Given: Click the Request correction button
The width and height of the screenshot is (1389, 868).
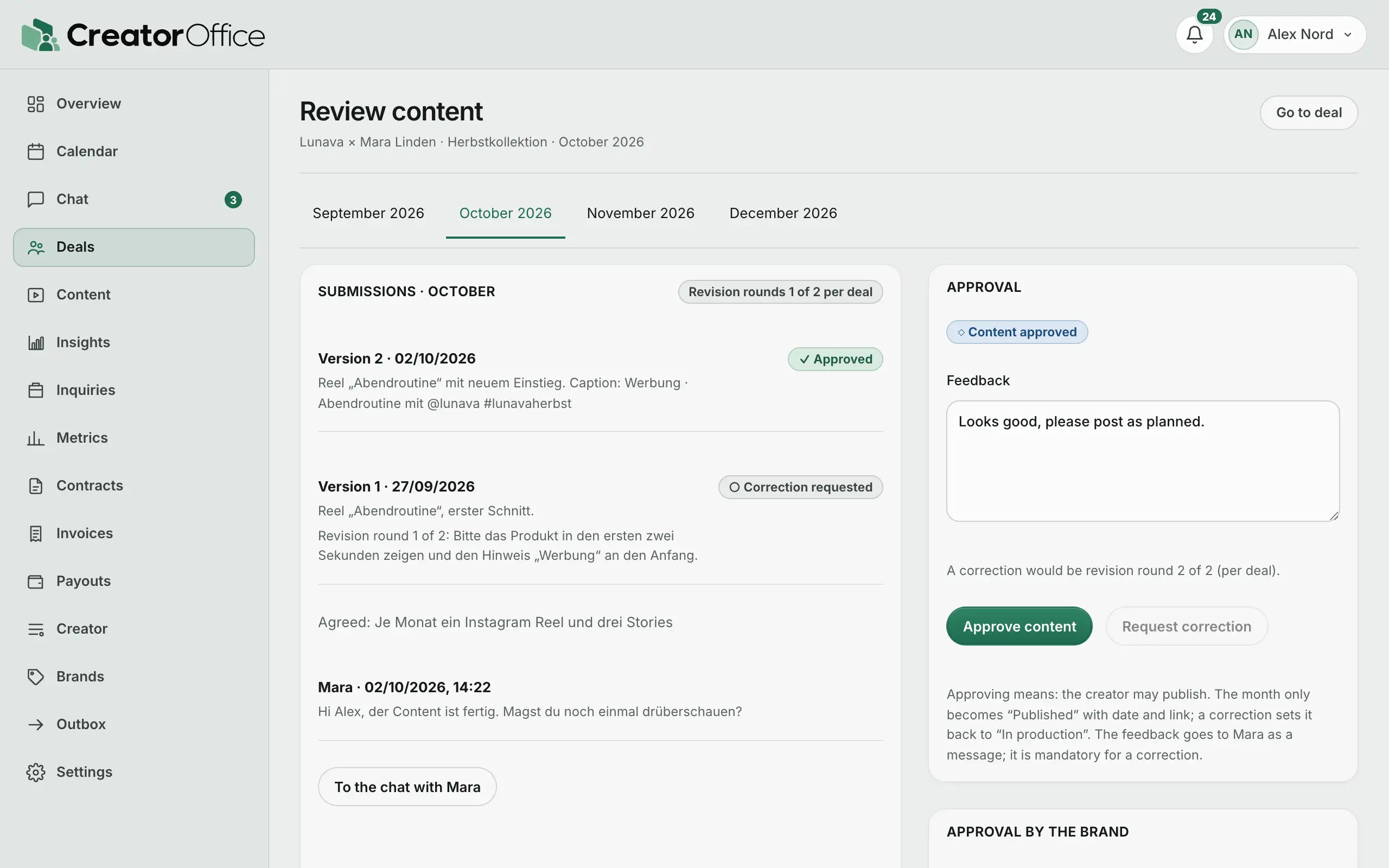Looking at the screenshot, I should [1187, 626].
